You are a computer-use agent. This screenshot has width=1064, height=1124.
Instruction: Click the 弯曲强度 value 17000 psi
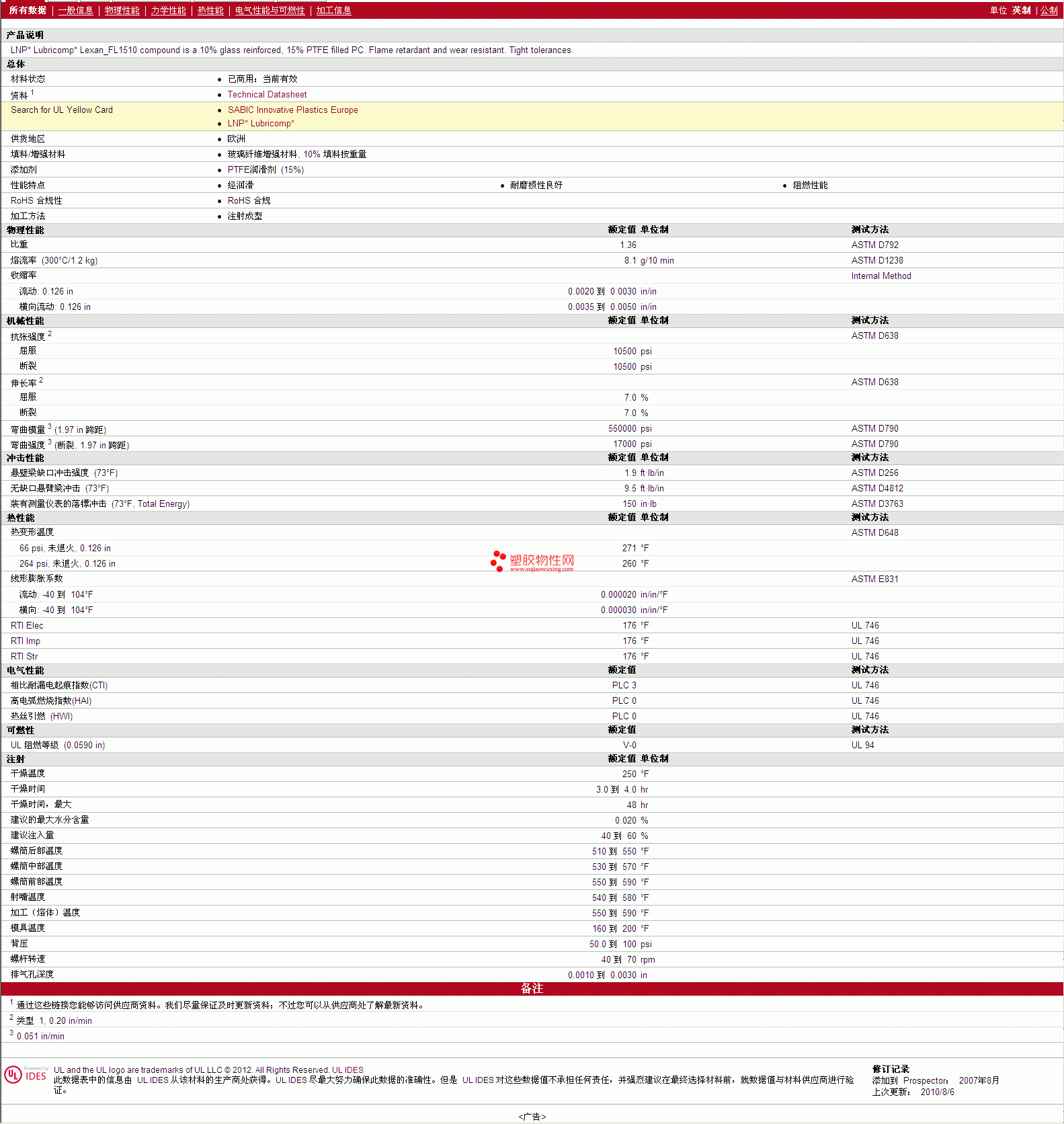[x=632, y=444]
